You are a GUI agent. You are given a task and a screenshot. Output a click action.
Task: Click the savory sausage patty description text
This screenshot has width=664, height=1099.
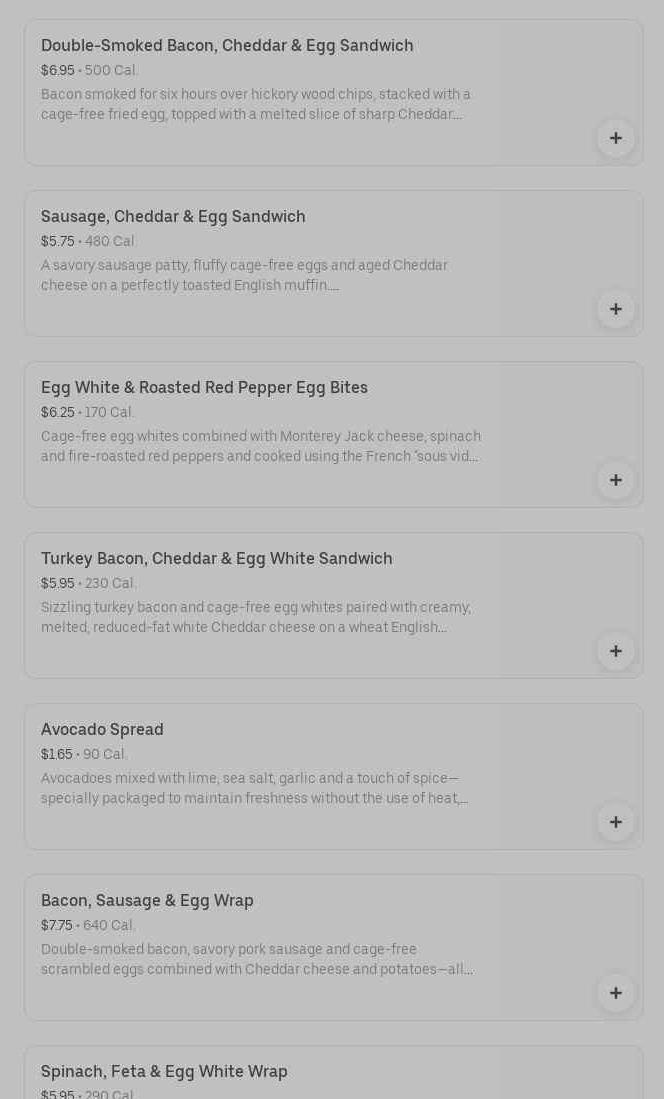(244, 275)
